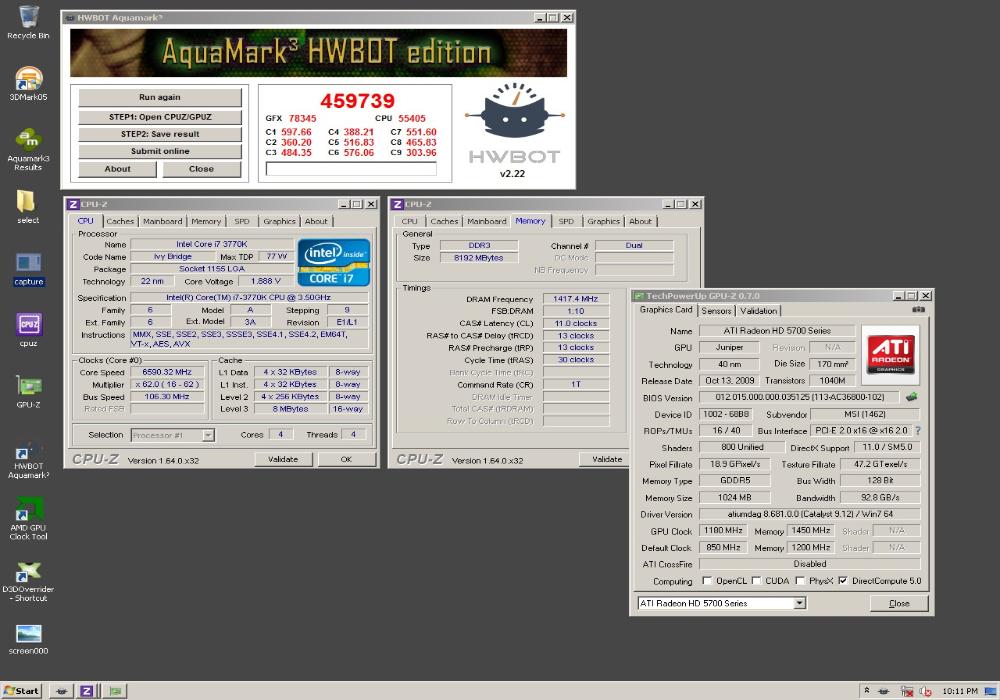Enable the PhysX checkbox in GPU-Z

pyautogui.click(x=800, y=581)
